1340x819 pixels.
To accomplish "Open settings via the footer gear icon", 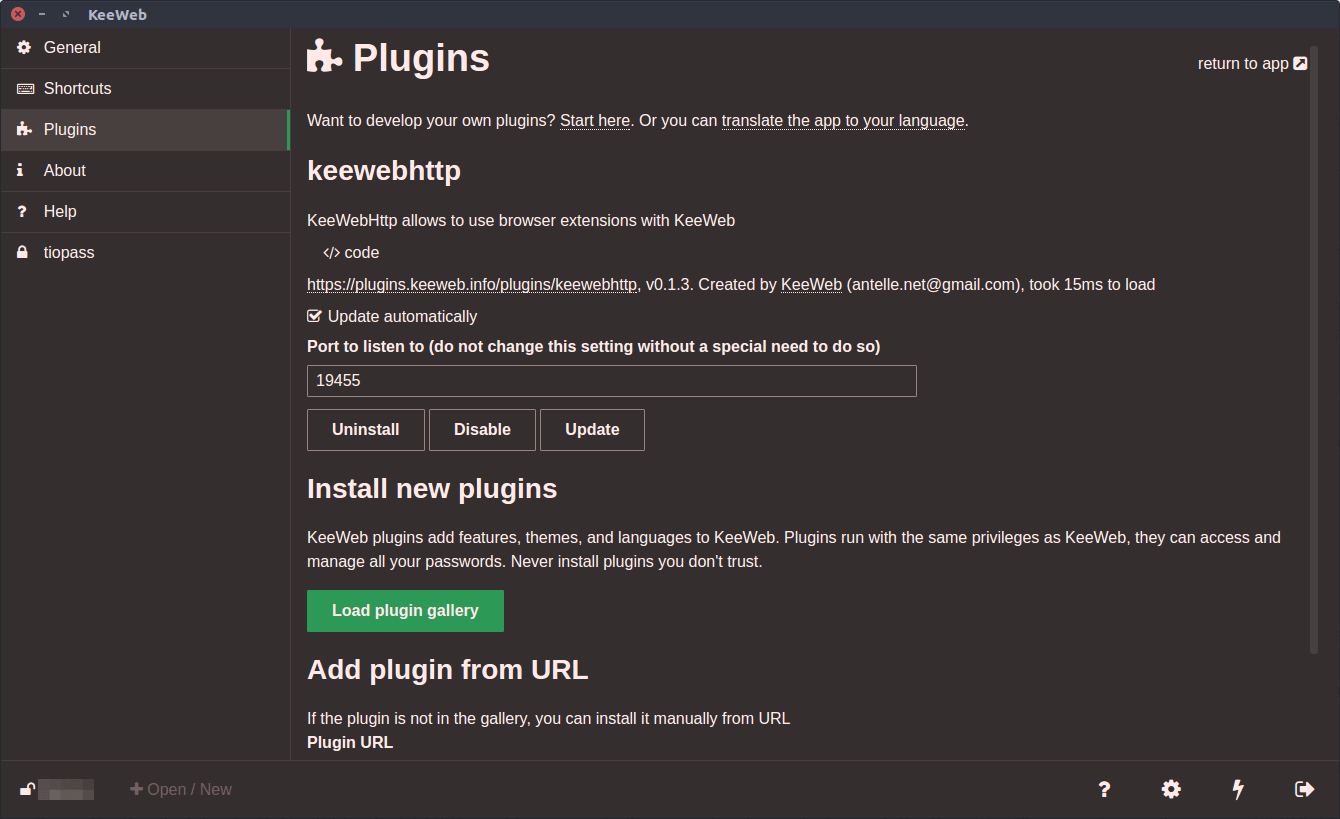I will coord(1171,789).
